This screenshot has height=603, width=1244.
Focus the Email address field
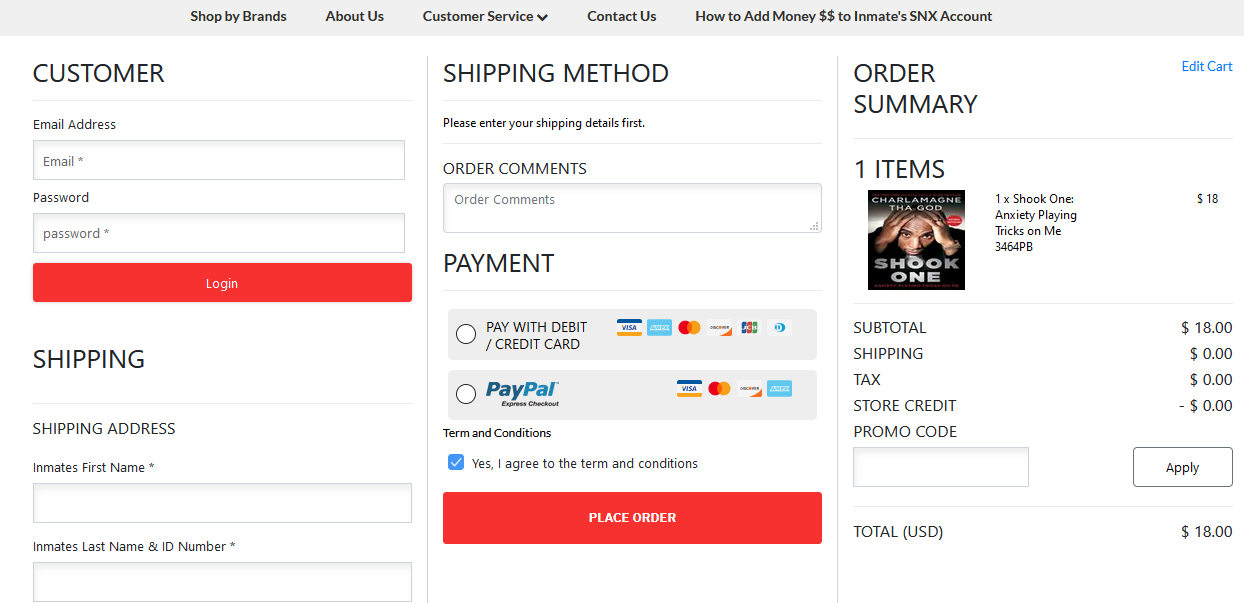click(219, 160)
